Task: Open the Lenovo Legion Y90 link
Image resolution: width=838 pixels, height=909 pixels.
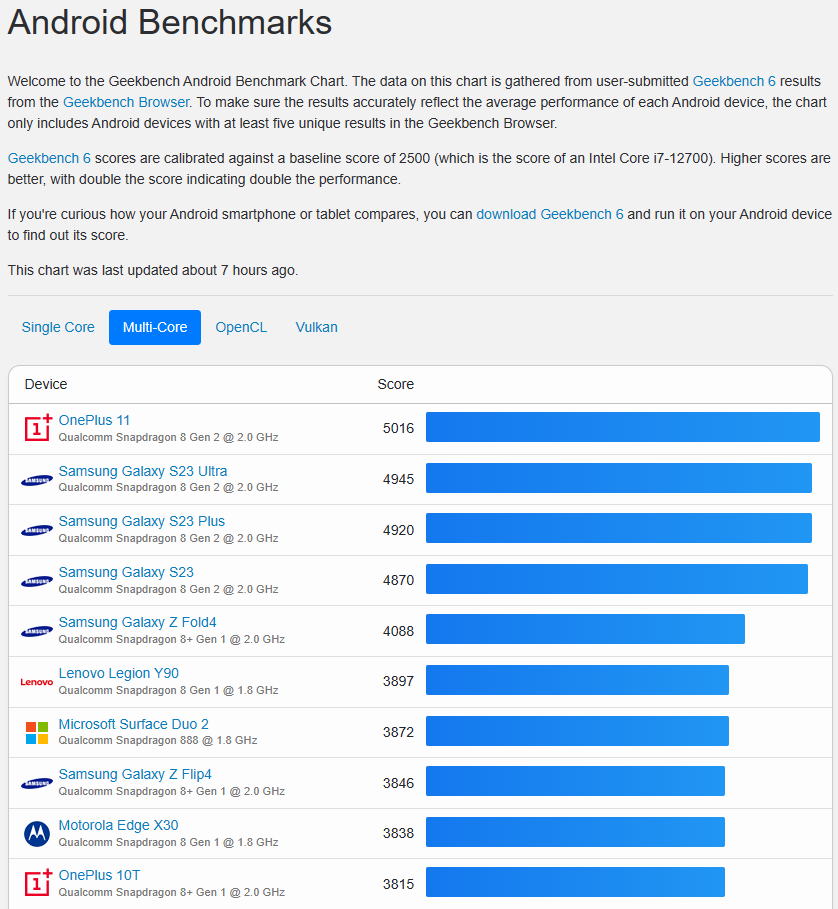Action: (x=118, y=673)
